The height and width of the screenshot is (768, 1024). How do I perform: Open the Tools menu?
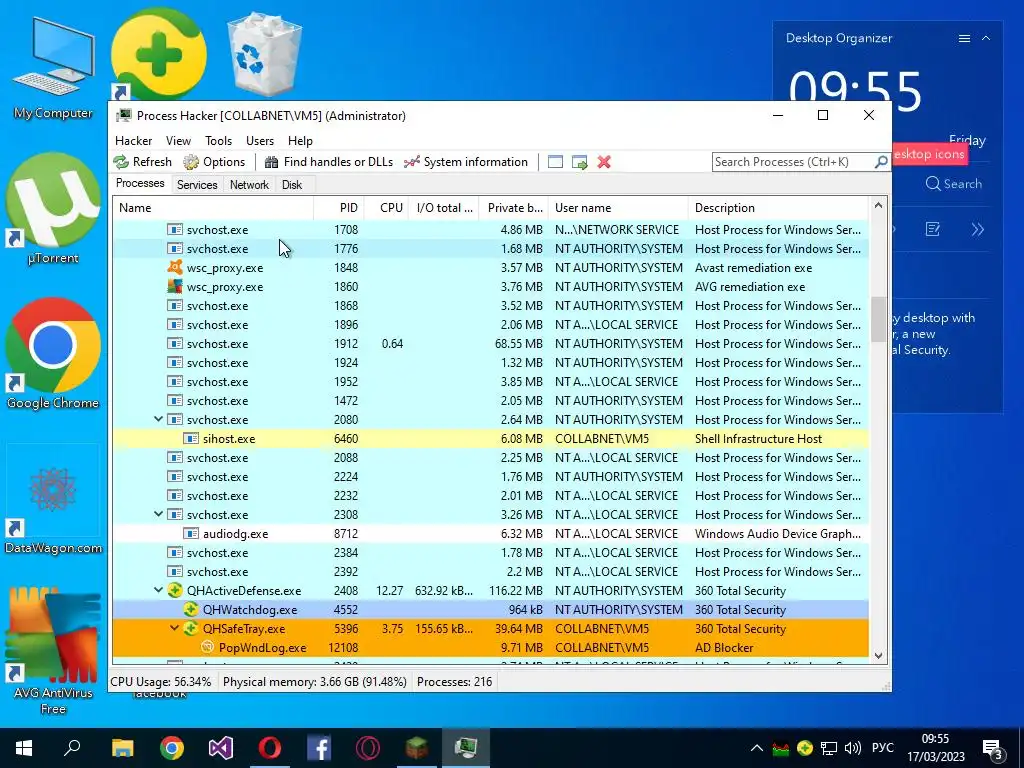click(x=218, y=140)
